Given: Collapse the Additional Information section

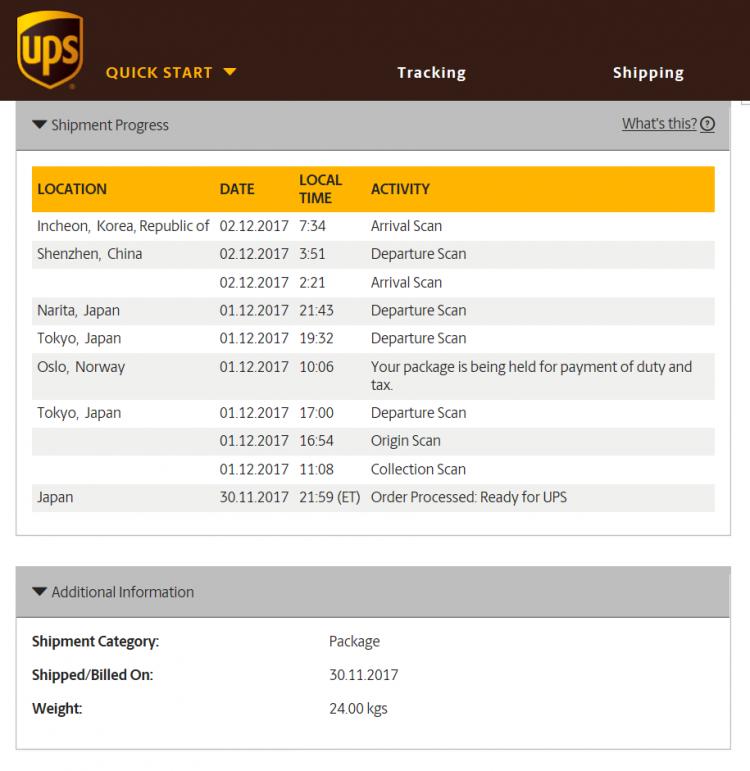Looking at the screenshot, I should coord(112,592).
